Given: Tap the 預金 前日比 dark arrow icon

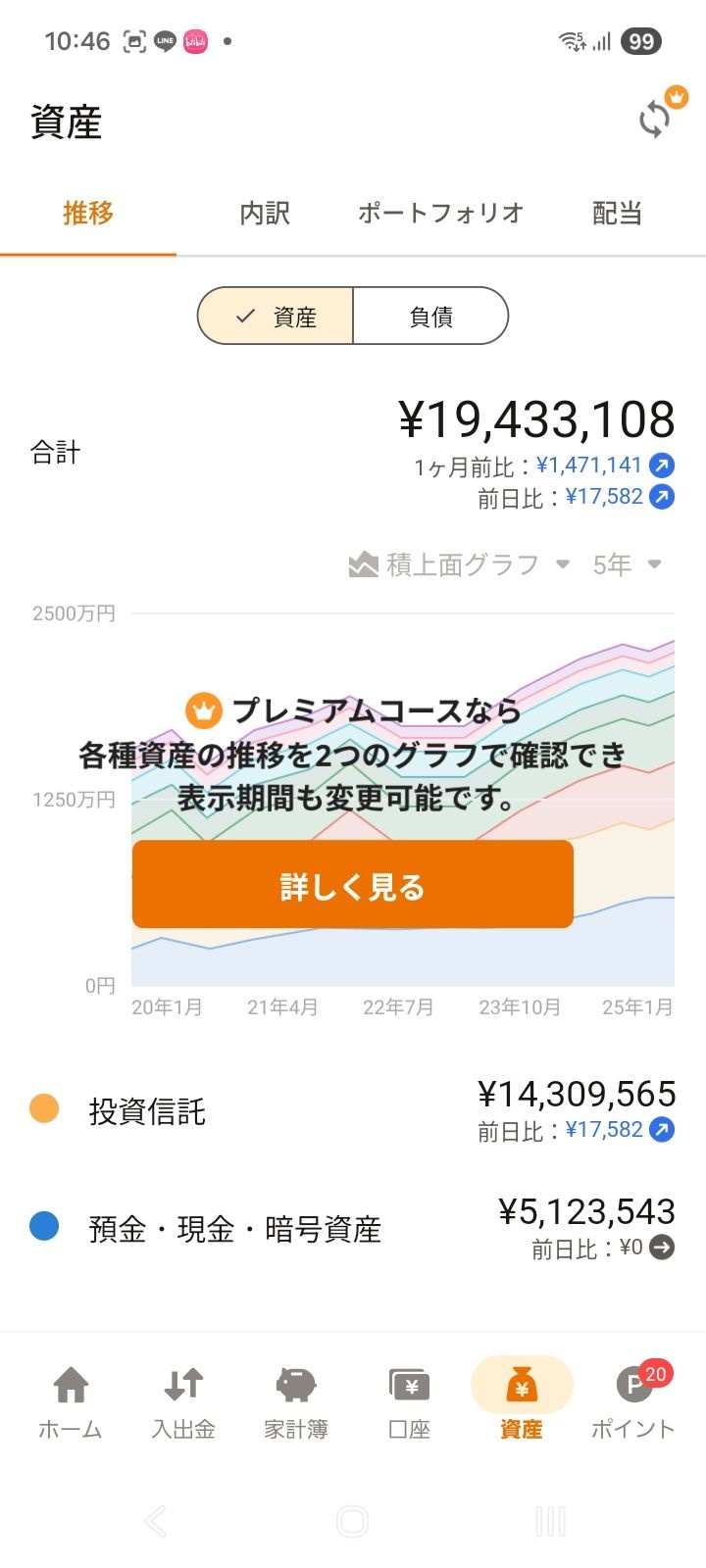Looking at the screenshot, I should pyautogui.click(x=663, y=1248).
